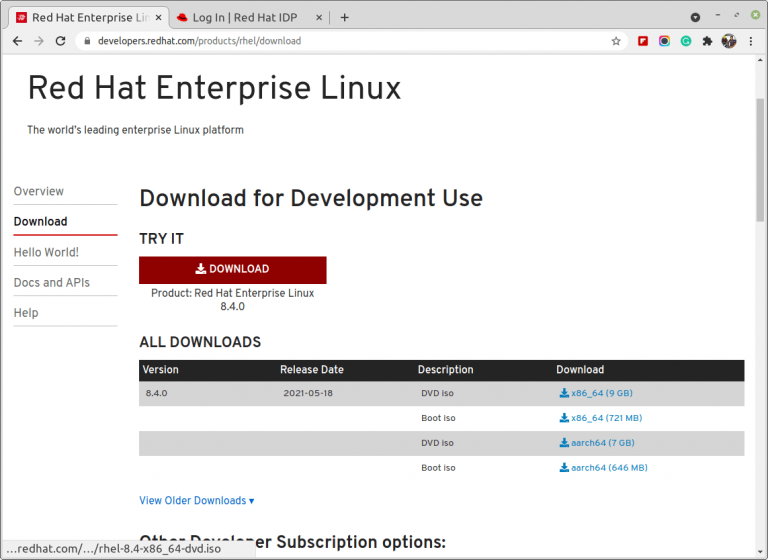Click the Description column header
The height and width of the screenshot is (560, 768).
445,369
